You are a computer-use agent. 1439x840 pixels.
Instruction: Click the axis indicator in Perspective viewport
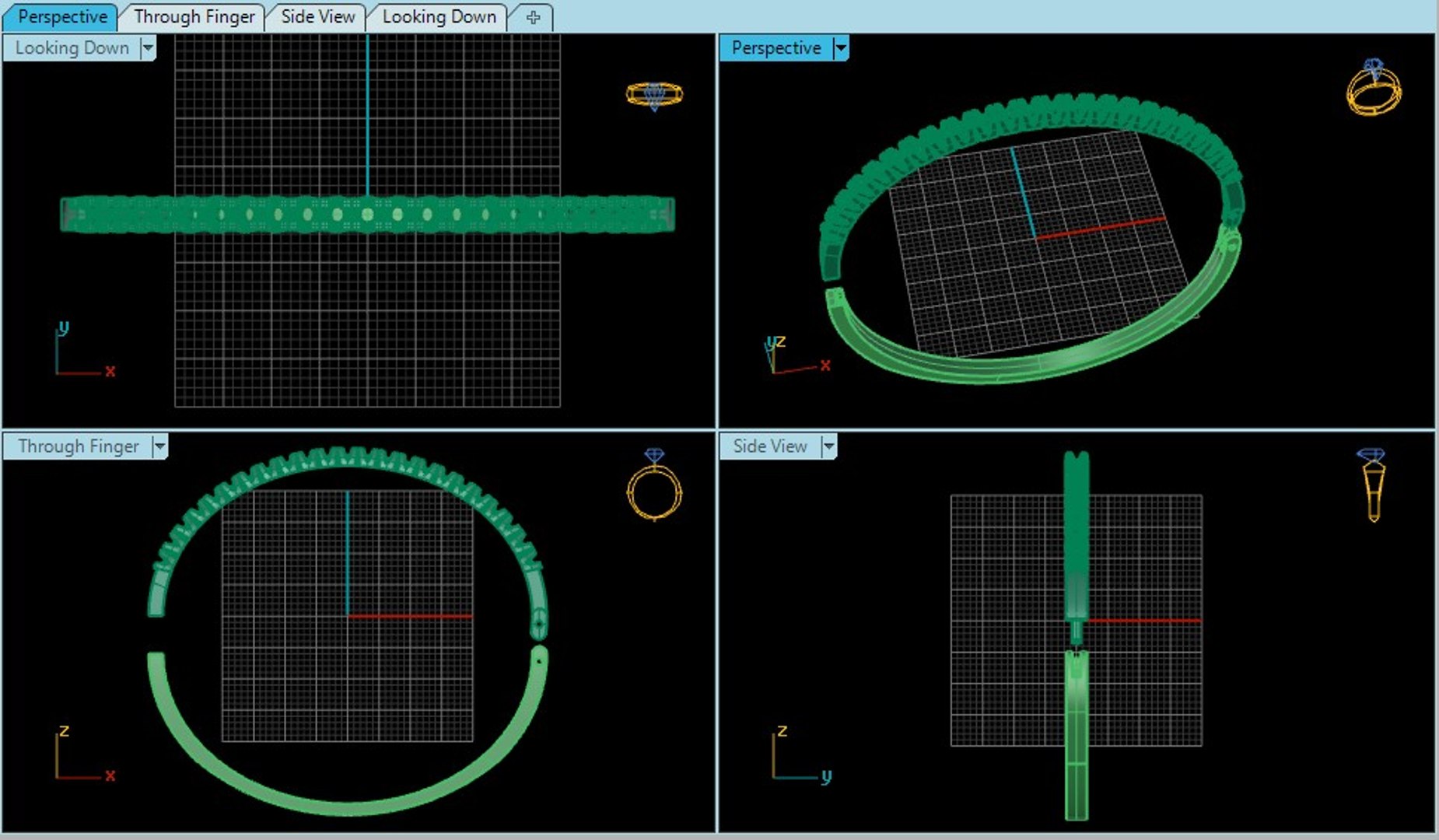797,355
